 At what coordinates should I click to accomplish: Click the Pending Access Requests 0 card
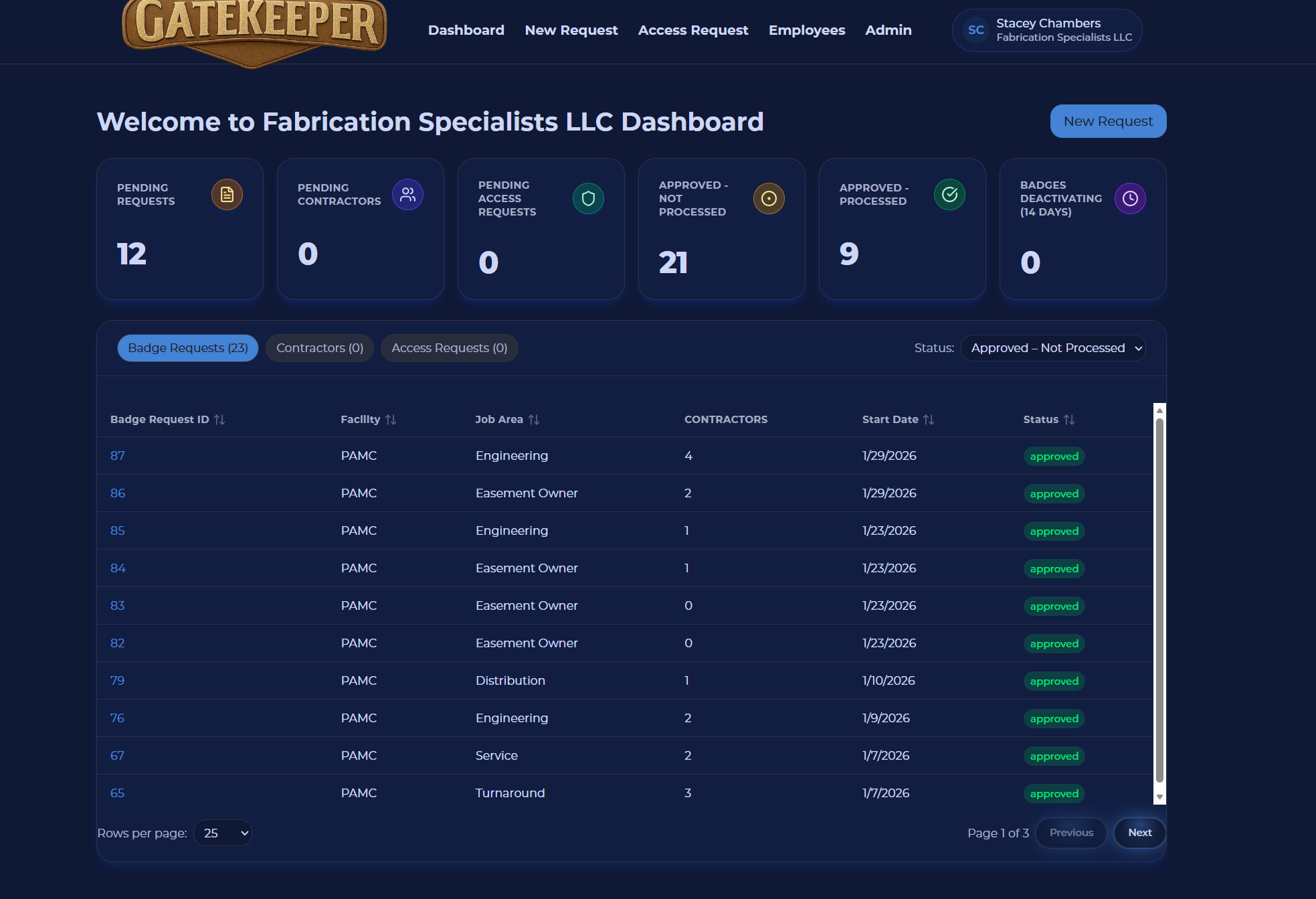[x=541, y=229]
